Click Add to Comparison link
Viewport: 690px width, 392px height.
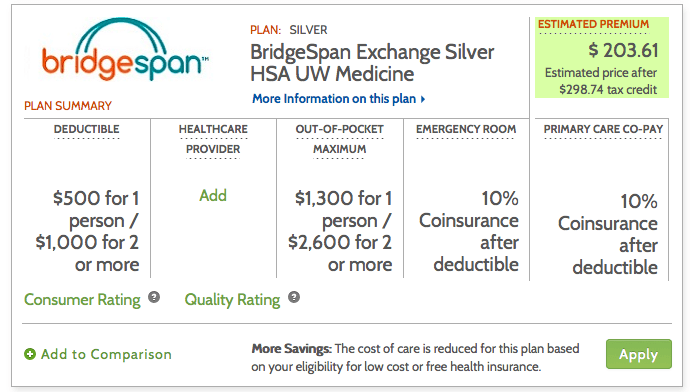[x=106, y=354]
